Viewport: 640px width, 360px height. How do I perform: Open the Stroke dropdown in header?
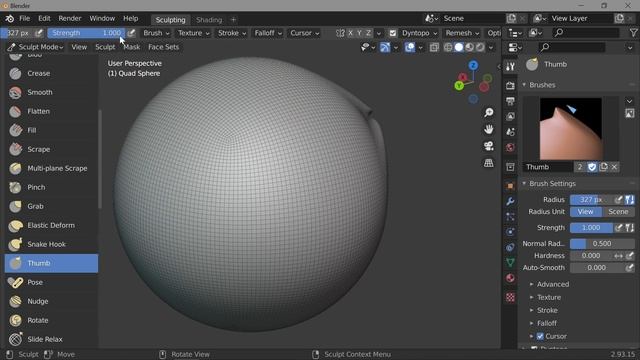click(232, 33)
